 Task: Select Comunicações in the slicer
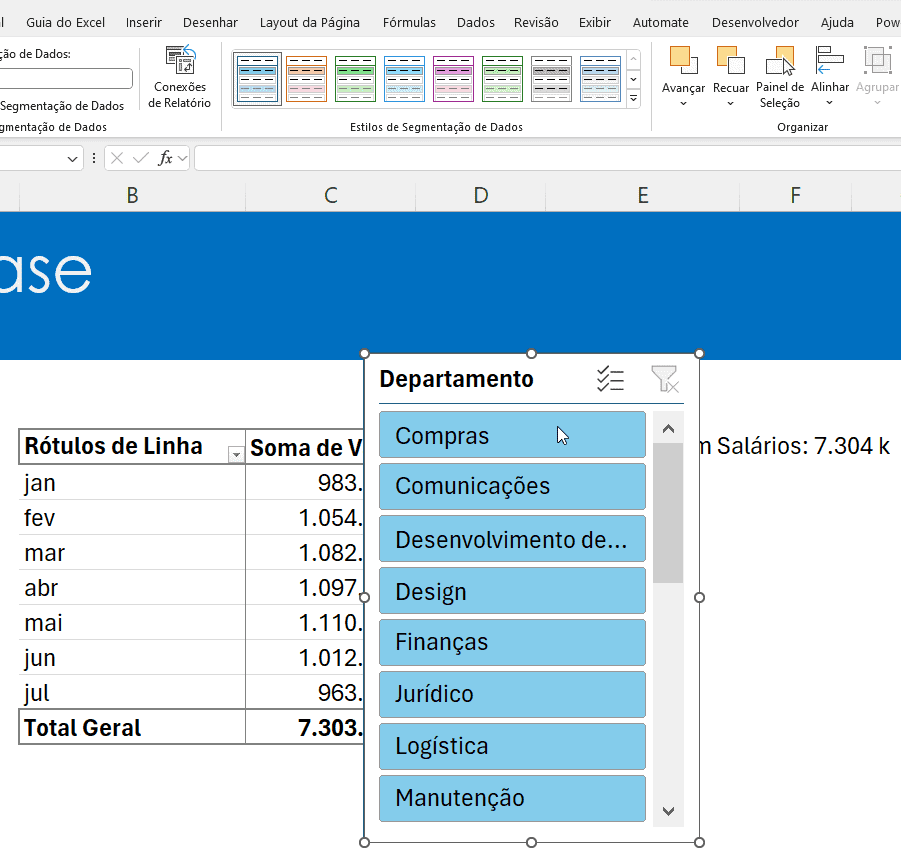click(x=512, y=487)
